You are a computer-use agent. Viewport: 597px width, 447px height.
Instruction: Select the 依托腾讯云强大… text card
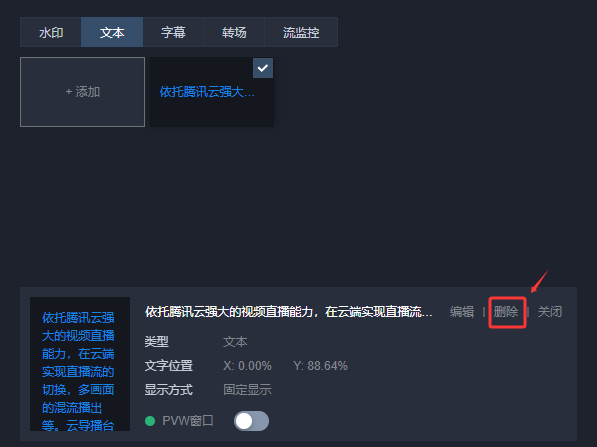(x=212, y=92)
